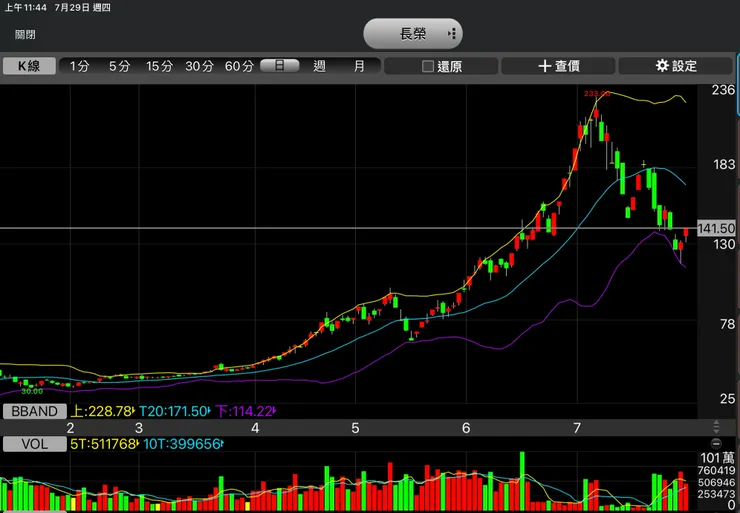Open the BBAND indicator selector

pos(34,411)
